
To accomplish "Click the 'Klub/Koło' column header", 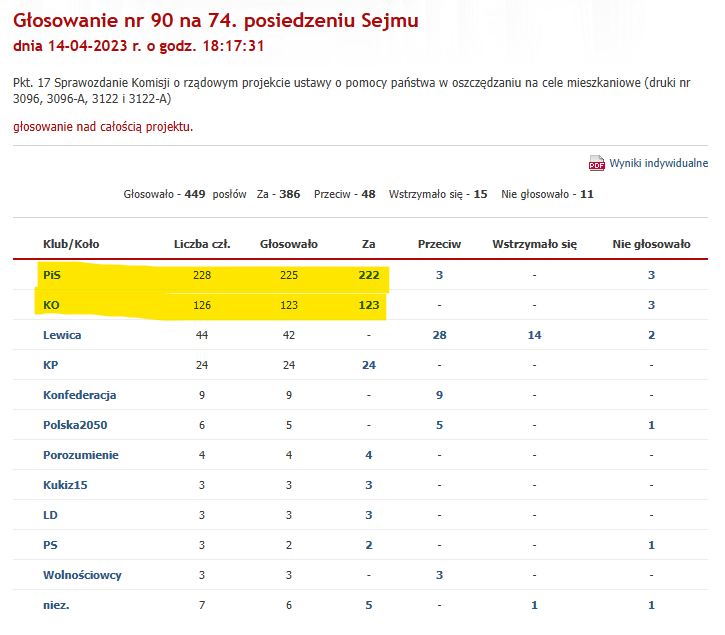I will pos(71,243).
